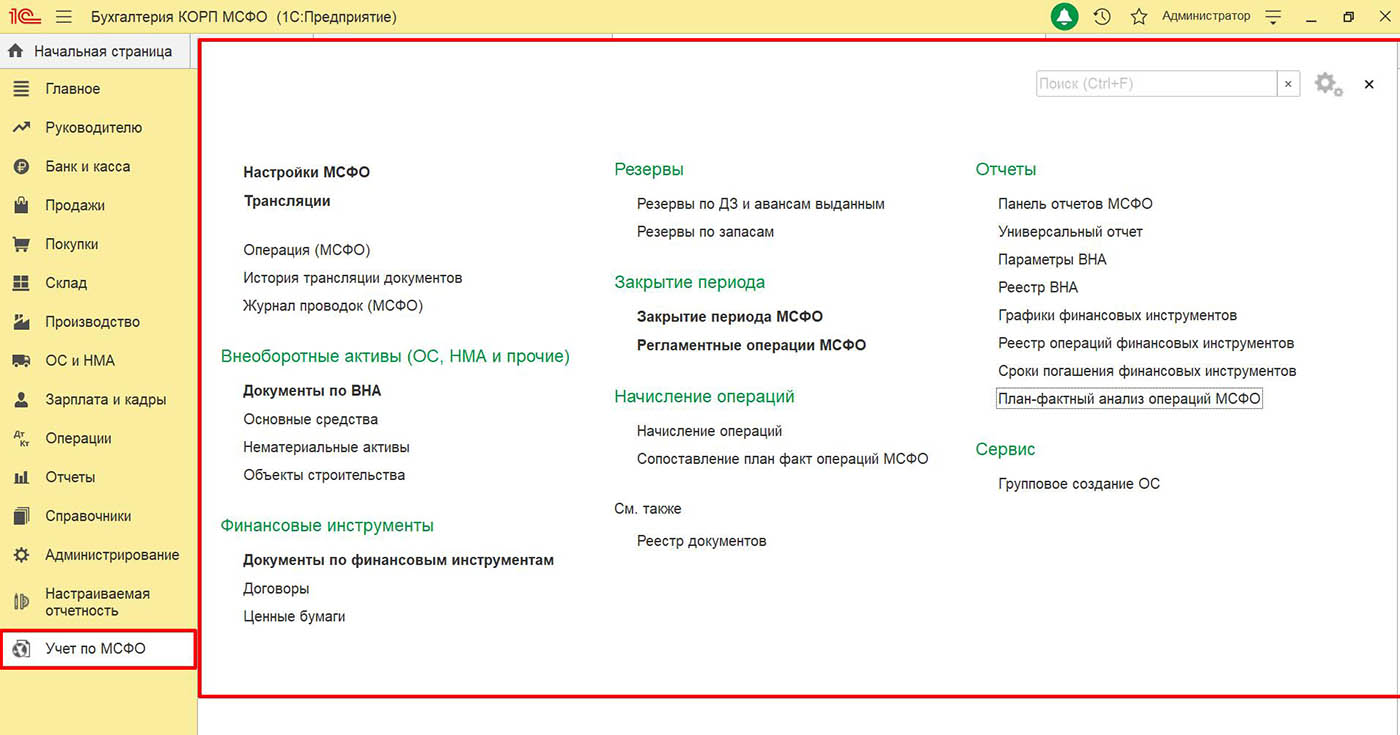The image size is (1400, 735).
Task: Open Сопоставление план факт операций МСФО
Action: click(783, 459)
